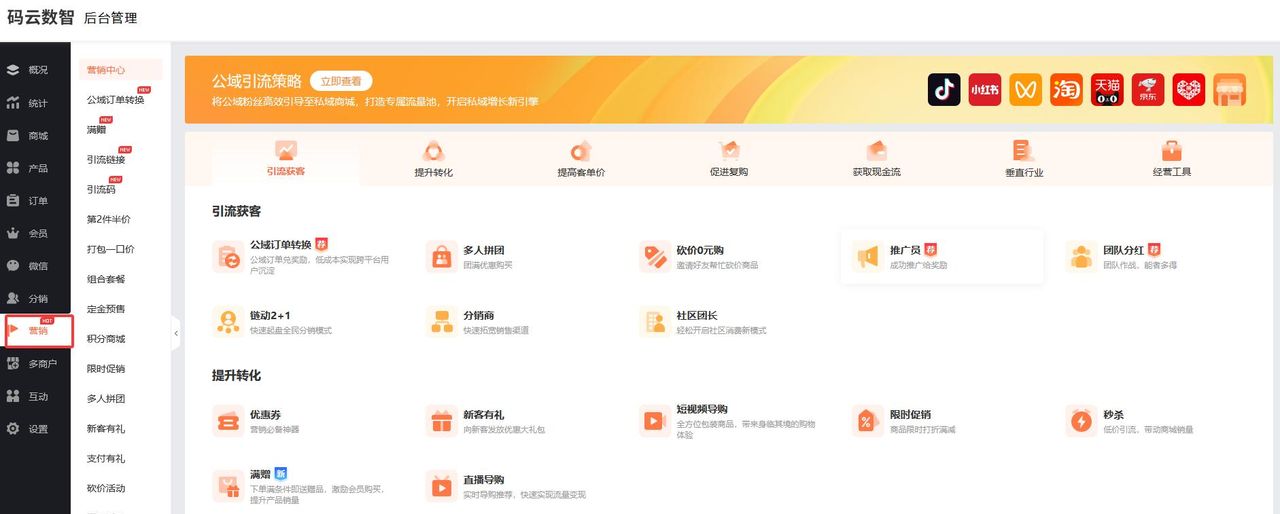Open 多人拼团 in the submenu
The height and width of the screenshot is (514, 1280).
coord(106,399)
